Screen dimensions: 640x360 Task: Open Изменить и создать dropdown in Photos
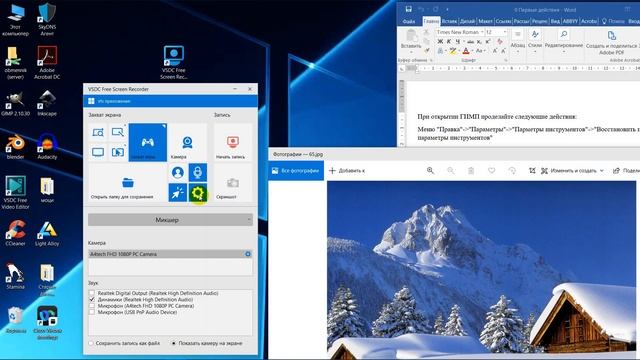(572, 171)
